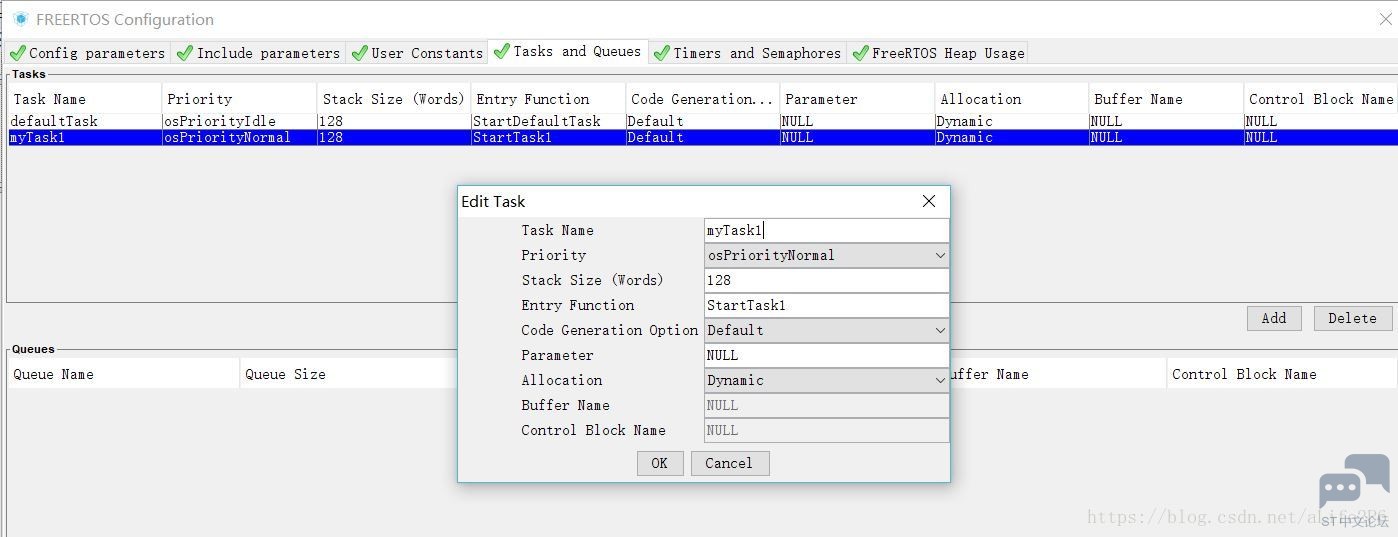Click the Parameter input field in dialog
Image resolution: width=1398 pixels, height=537 pixels.
[826, 355]
